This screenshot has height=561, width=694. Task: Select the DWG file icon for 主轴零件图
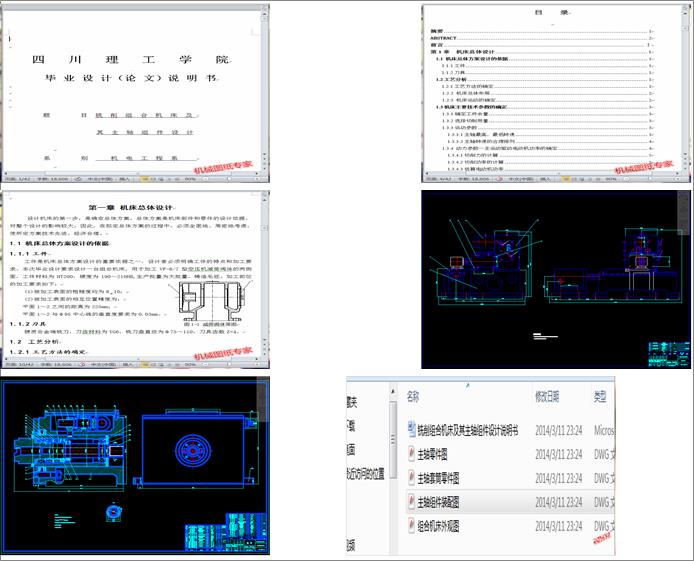coord(411,454)
